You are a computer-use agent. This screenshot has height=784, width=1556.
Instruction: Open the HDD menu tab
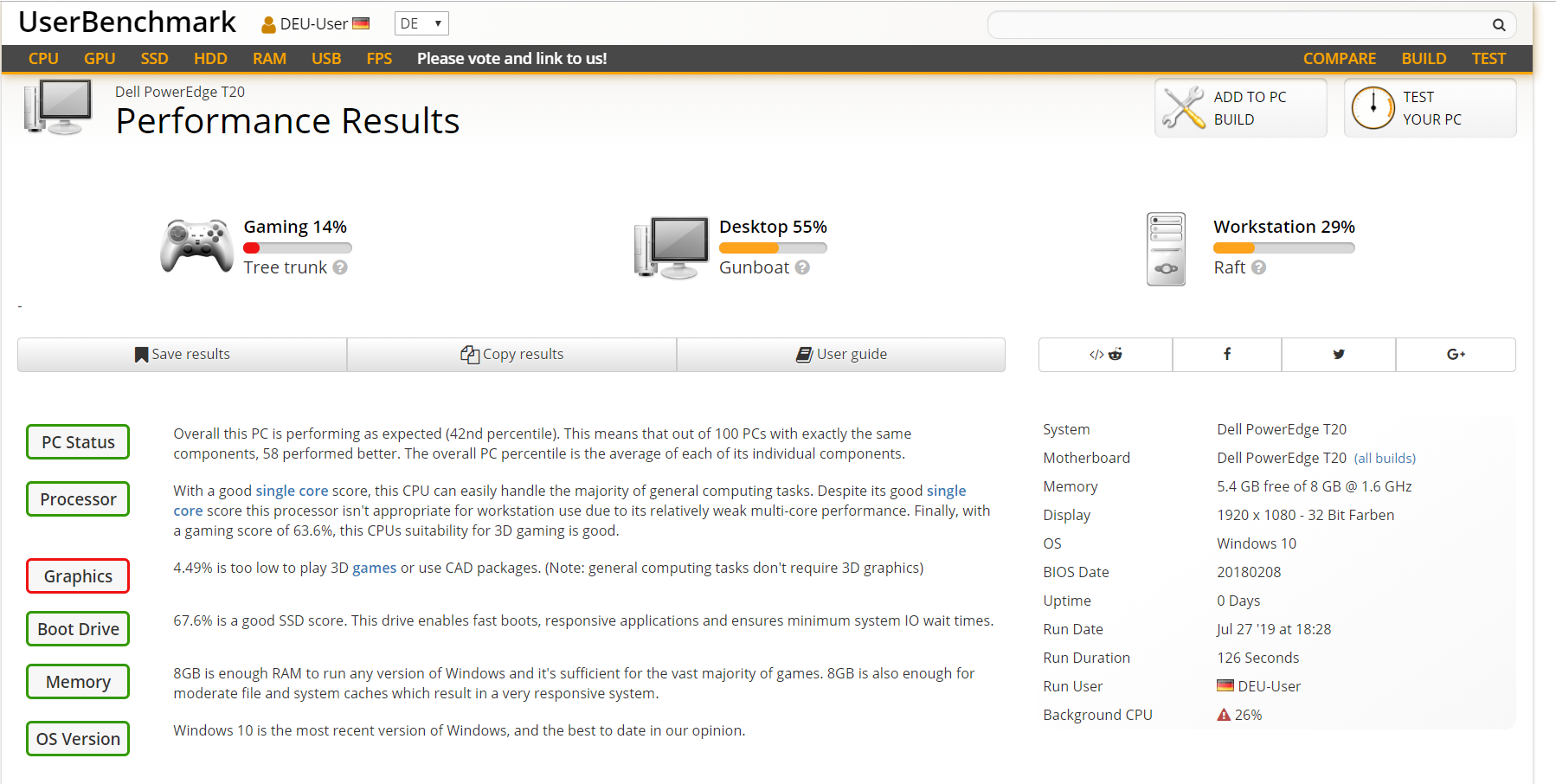click(x=210, y=59)
